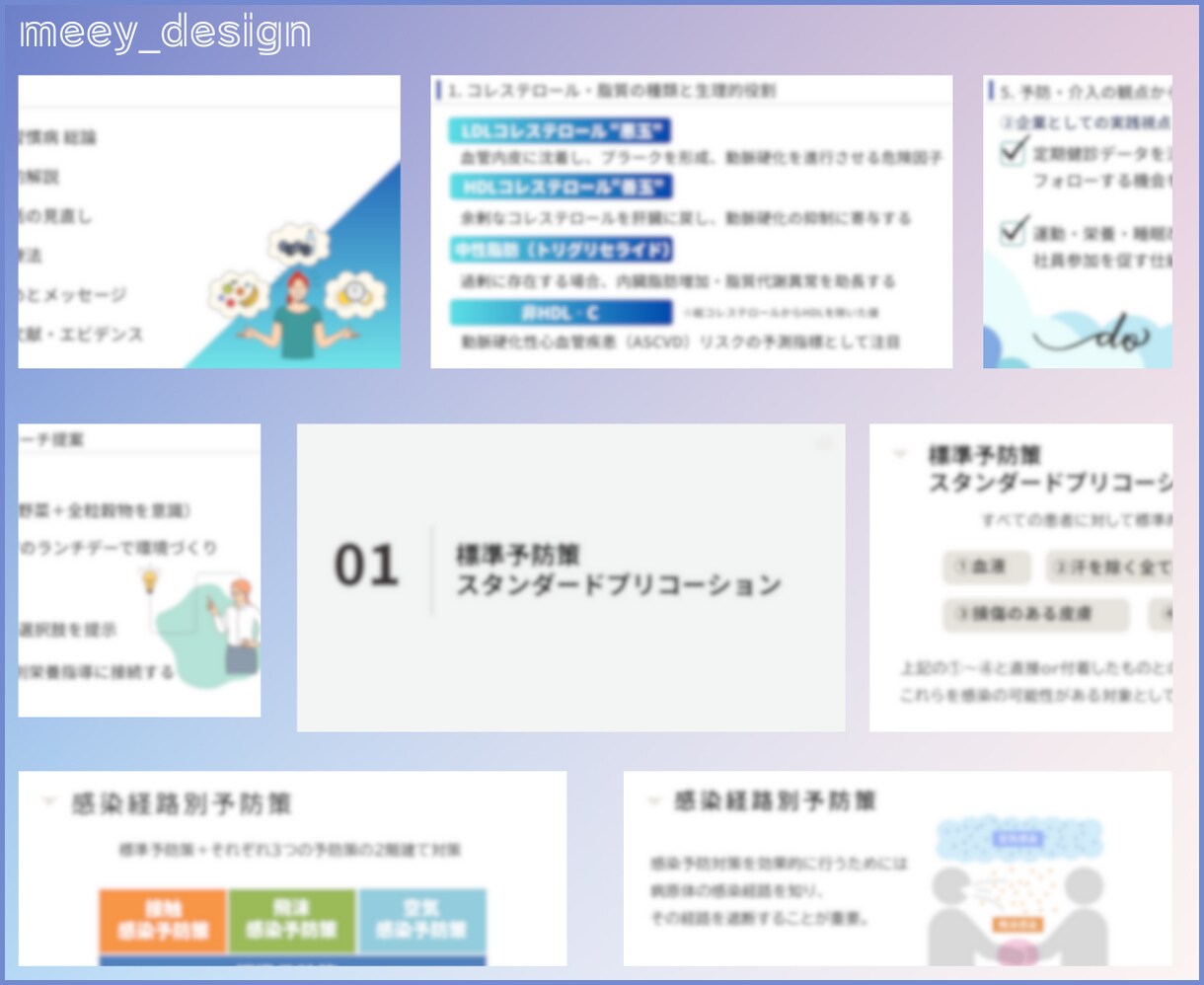The image size is (1204, 985).
Task: Select the LDLコレステロール label
Action: coord(561,130)
